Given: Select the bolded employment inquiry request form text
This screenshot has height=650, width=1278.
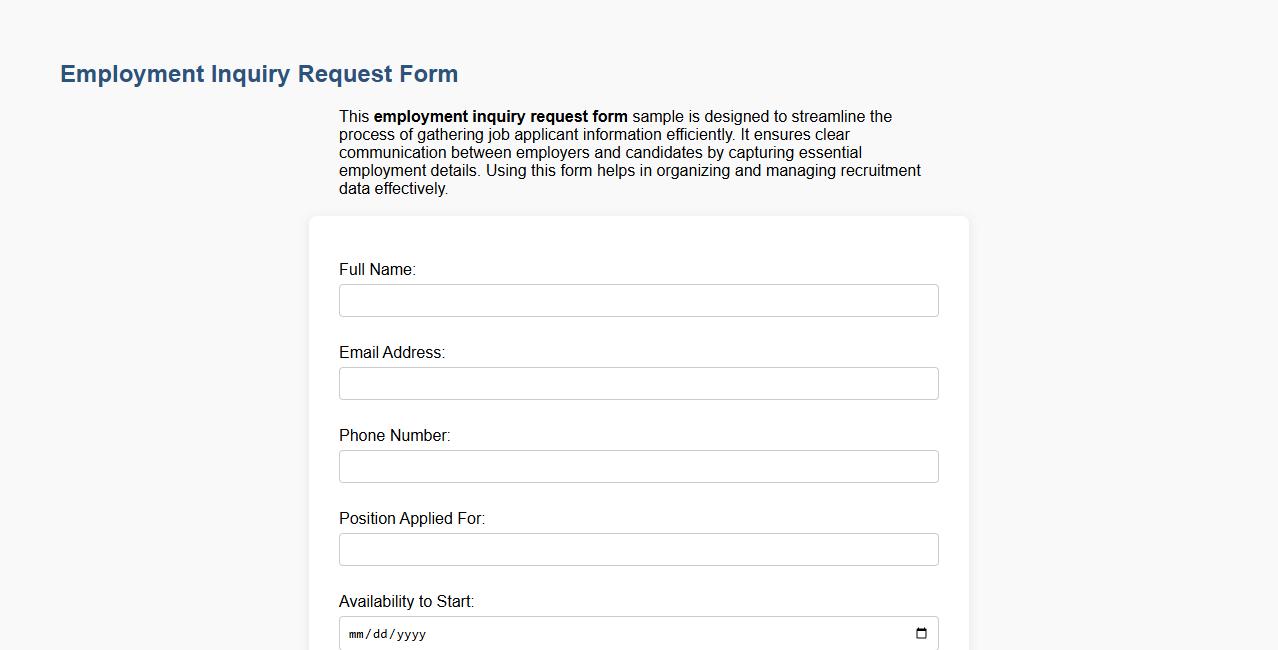Looking at the screenshot, I should (x=500, y=116).
